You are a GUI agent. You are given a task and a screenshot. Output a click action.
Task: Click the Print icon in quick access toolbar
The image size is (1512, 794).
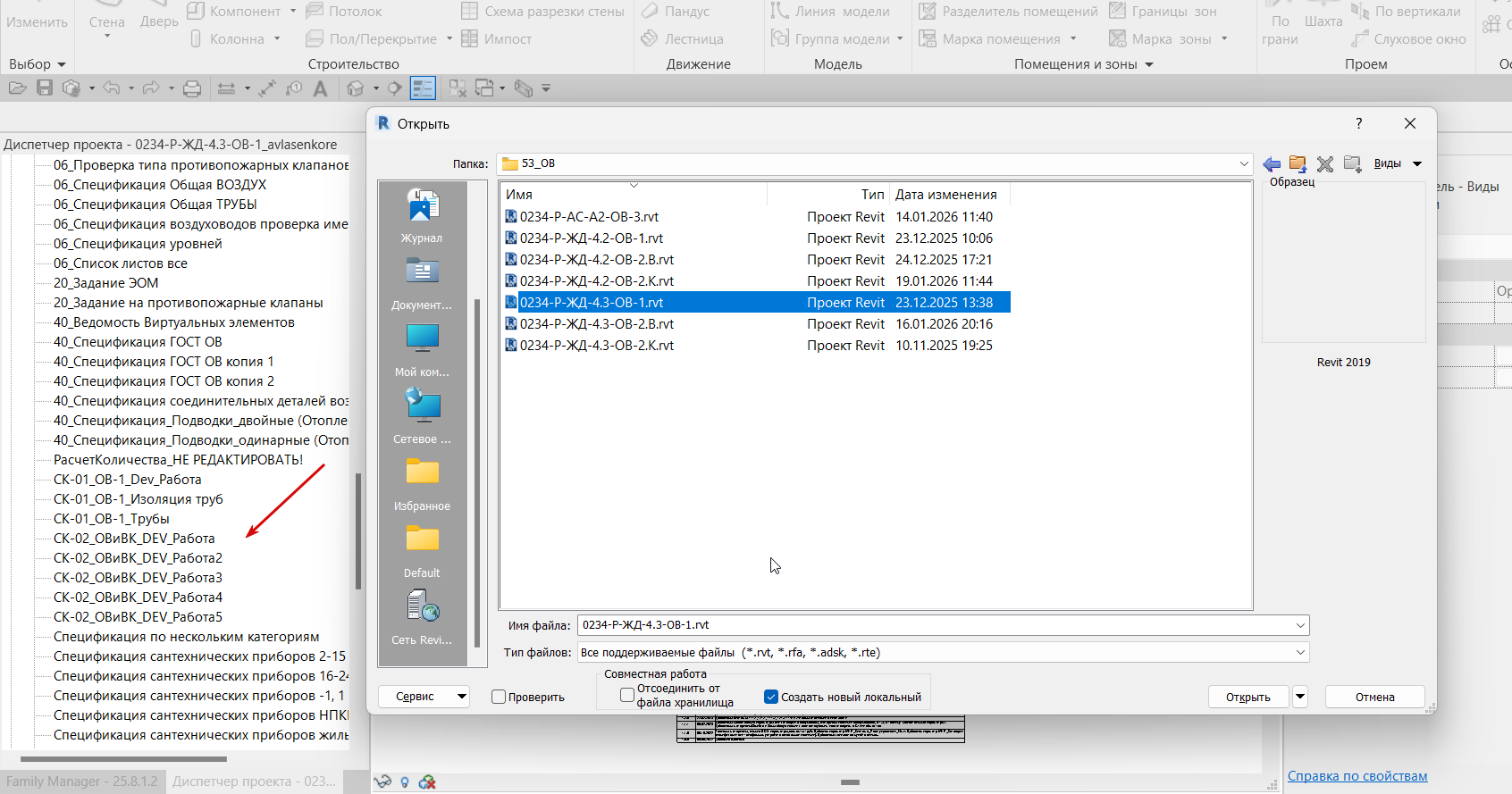(x=192, y=88)
